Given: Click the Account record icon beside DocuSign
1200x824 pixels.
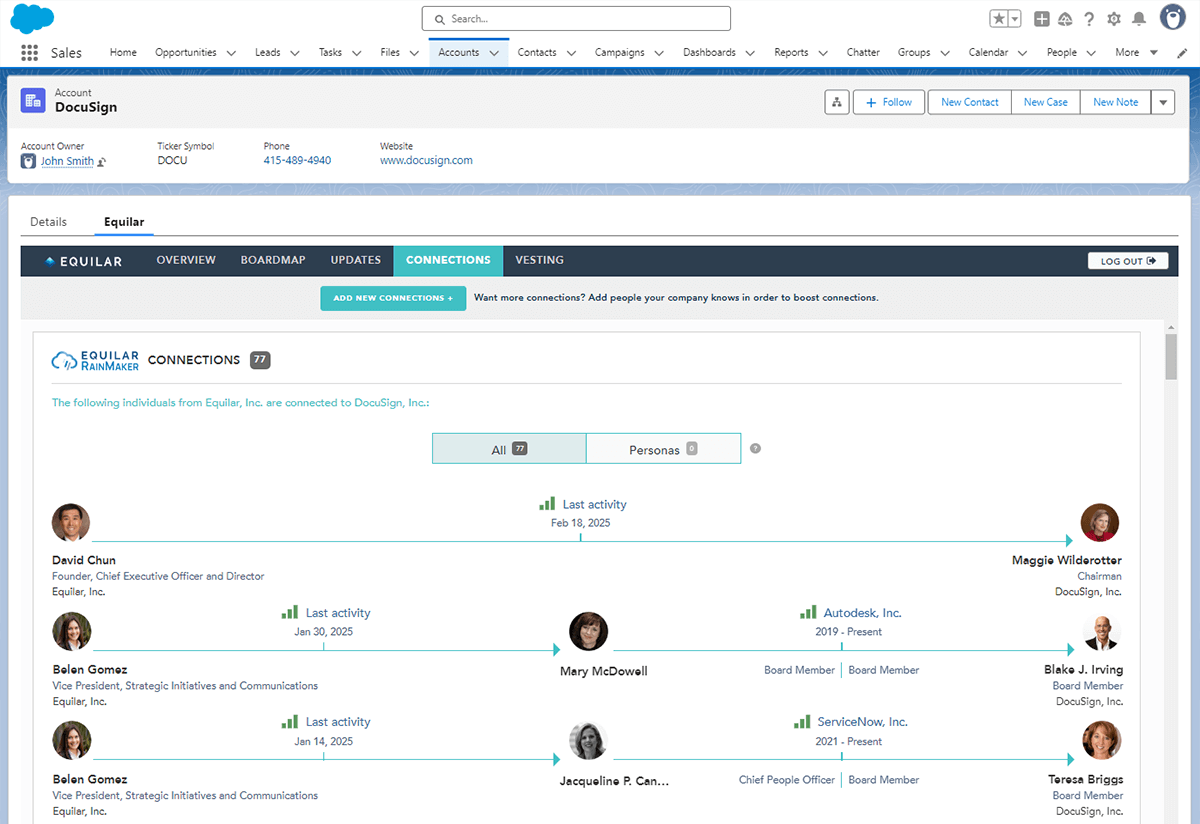Looking at the screenshot, I should click(34, 100).
